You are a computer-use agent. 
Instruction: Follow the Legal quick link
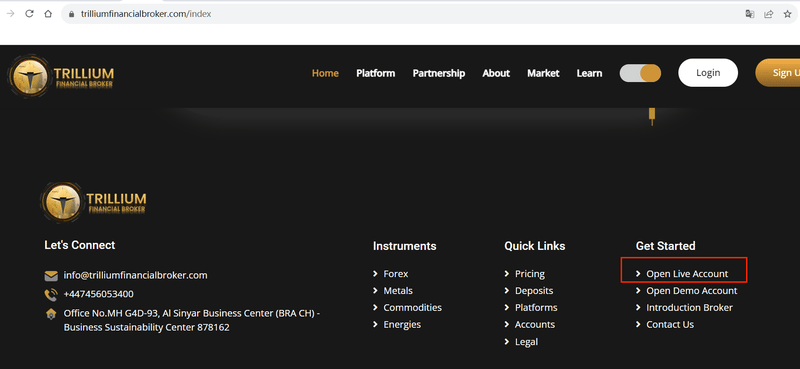coord(526,342)
